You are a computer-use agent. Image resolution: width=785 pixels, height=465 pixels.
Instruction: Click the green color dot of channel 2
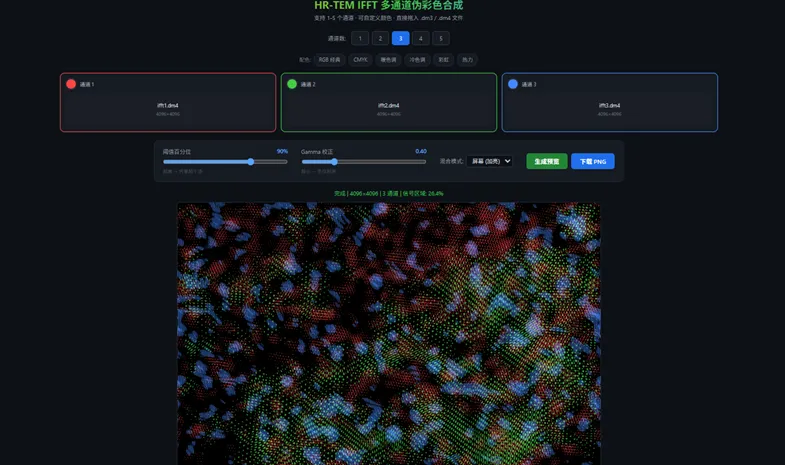(x=292, y=84)
